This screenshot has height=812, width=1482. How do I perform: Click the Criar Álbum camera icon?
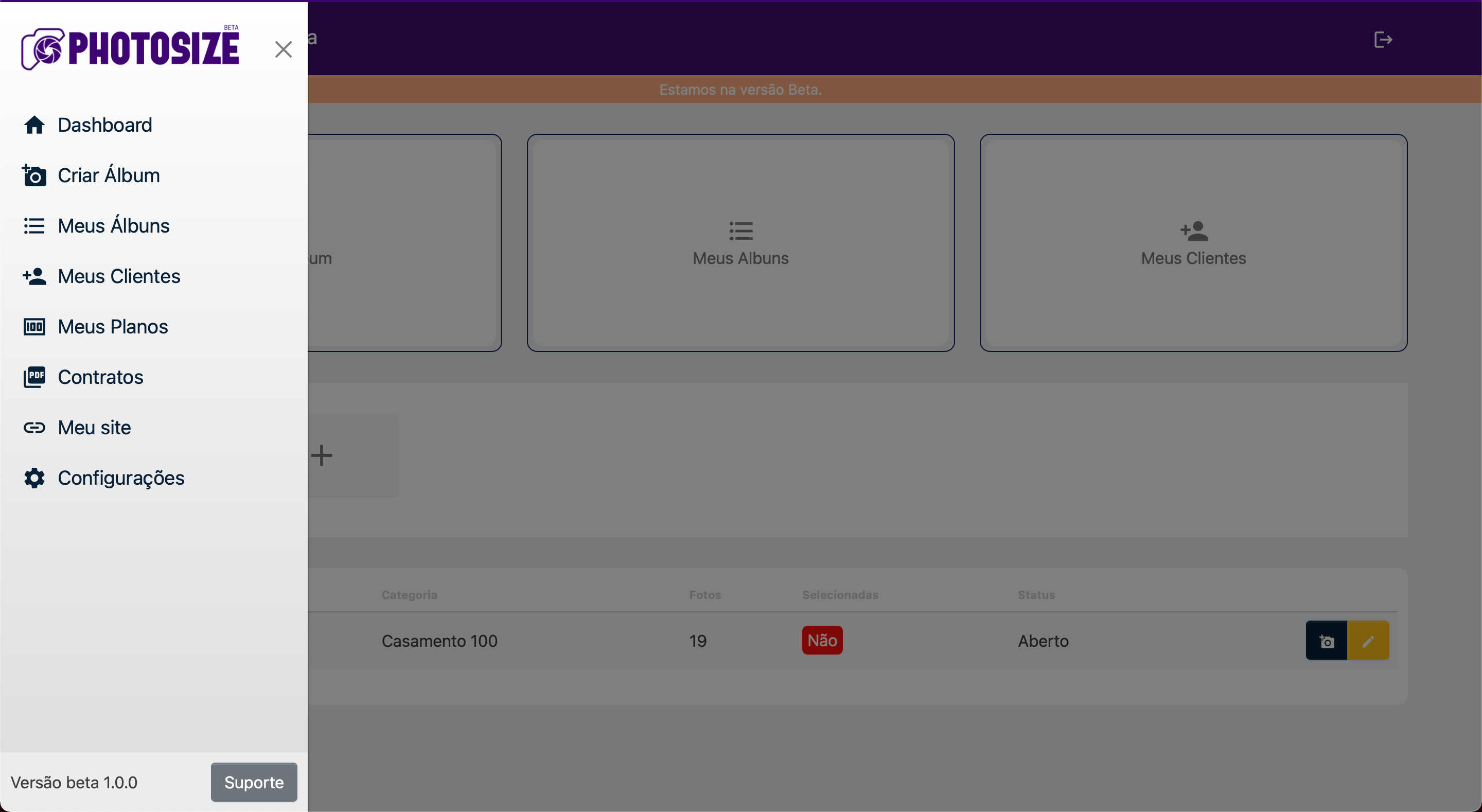34,175
